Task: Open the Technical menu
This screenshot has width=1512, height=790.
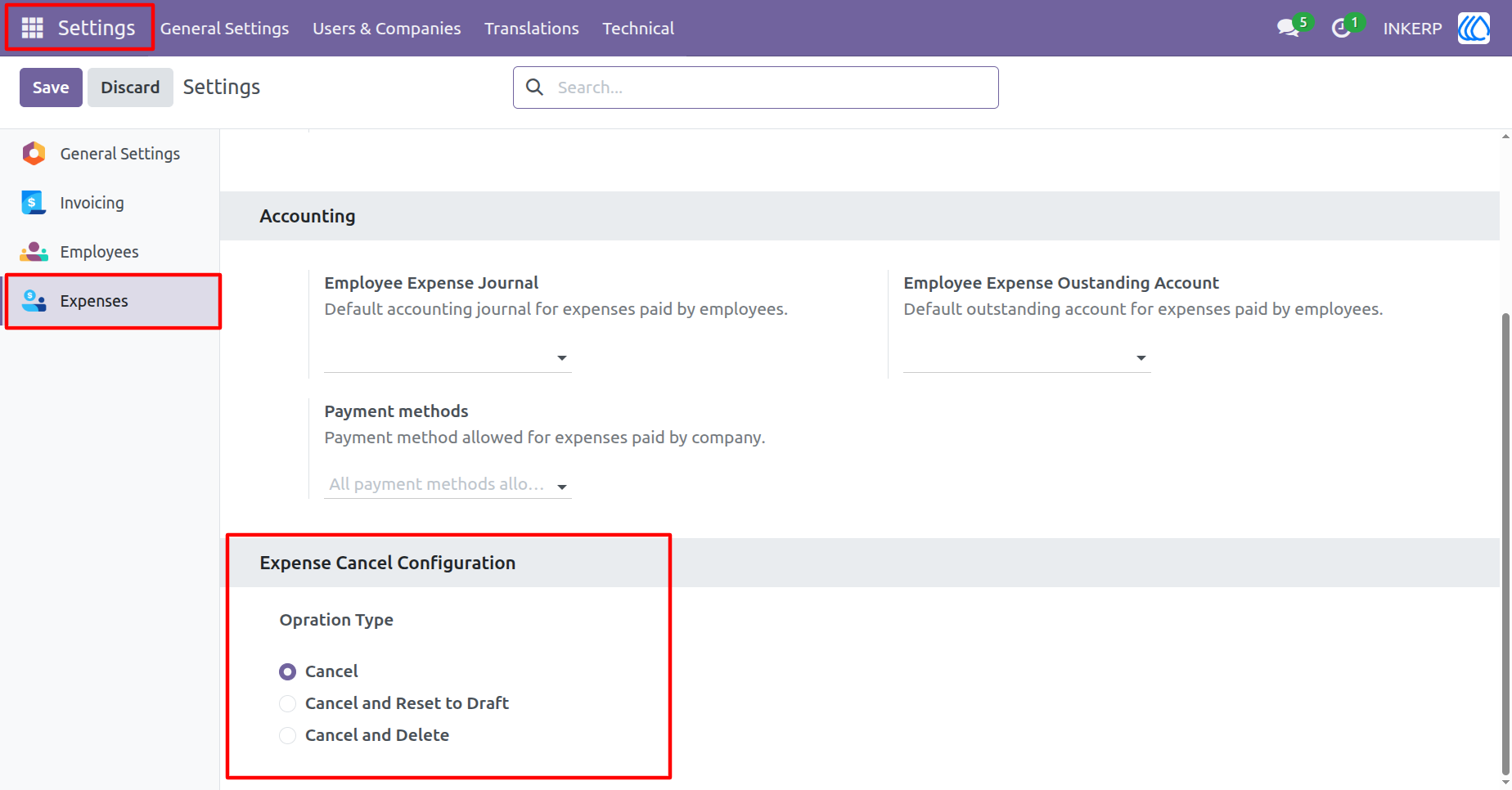Action: coord(638,29)
